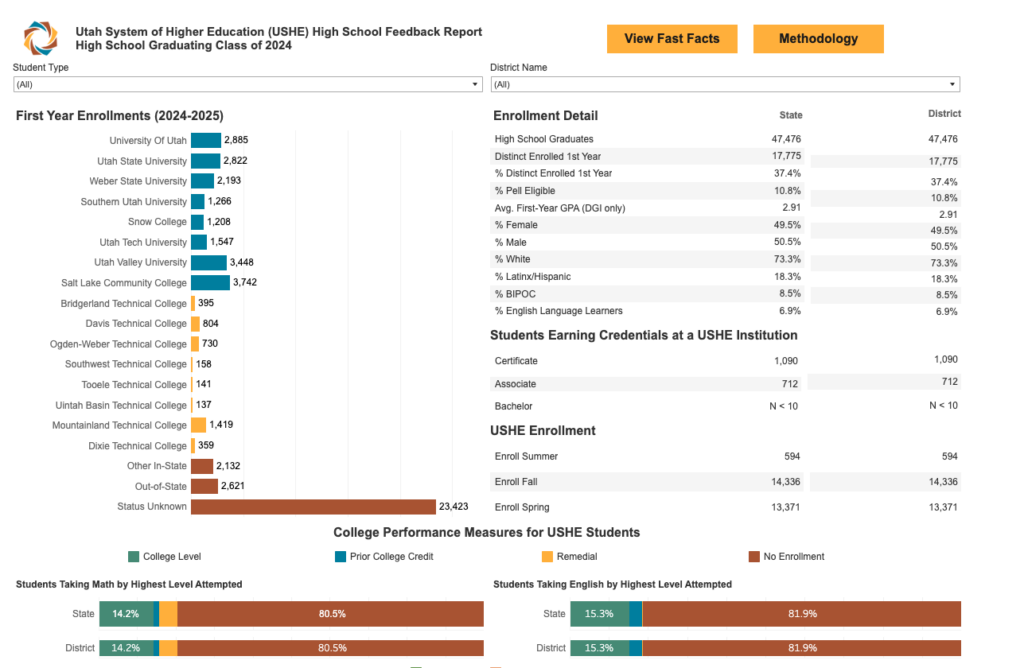Select the Utah Valley University bar

pyautogui.click(x=209, y=262)
